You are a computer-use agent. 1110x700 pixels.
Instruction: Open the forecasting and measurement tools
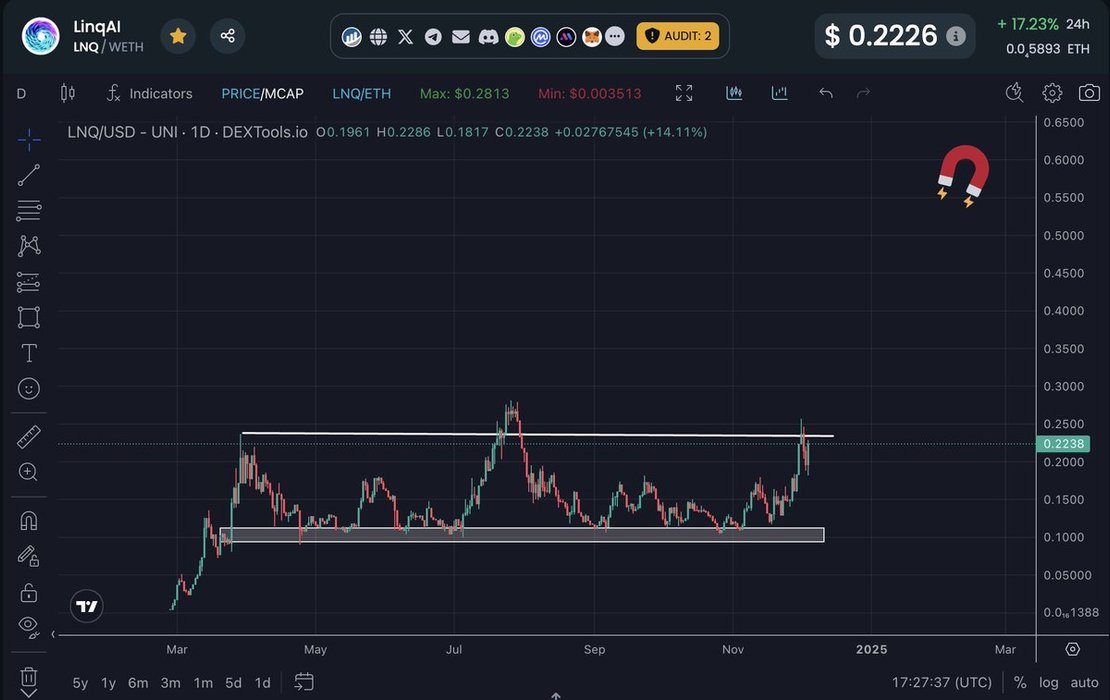[x=29, y=282]
